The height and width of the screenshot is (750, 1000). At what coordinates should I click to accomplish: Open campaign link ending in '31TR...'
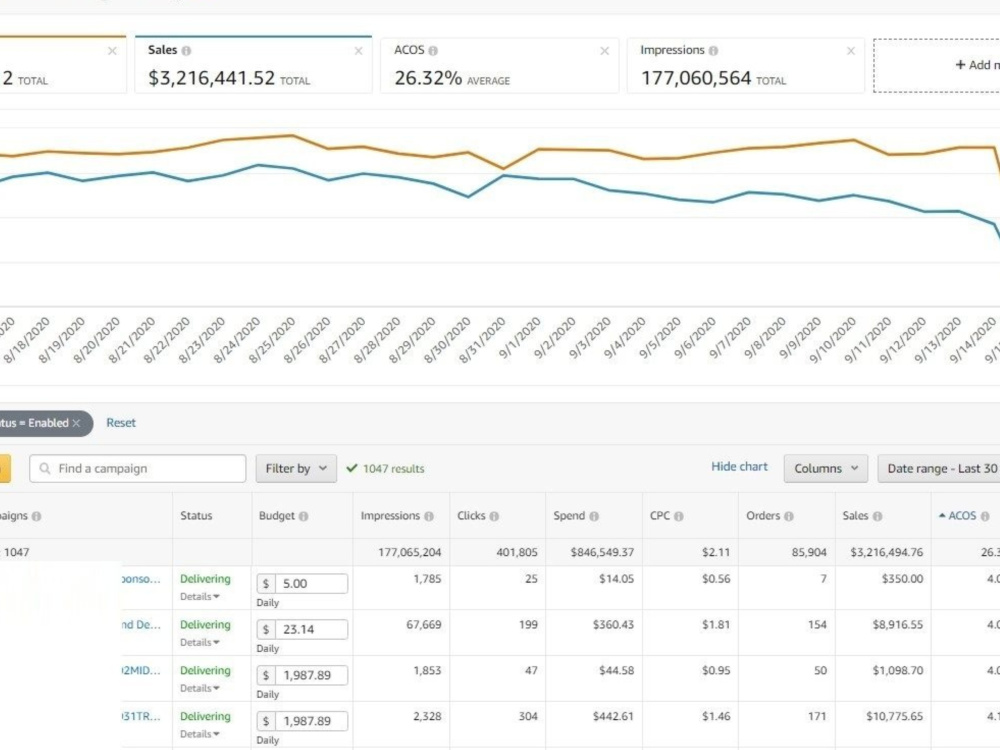click(141, 717)
